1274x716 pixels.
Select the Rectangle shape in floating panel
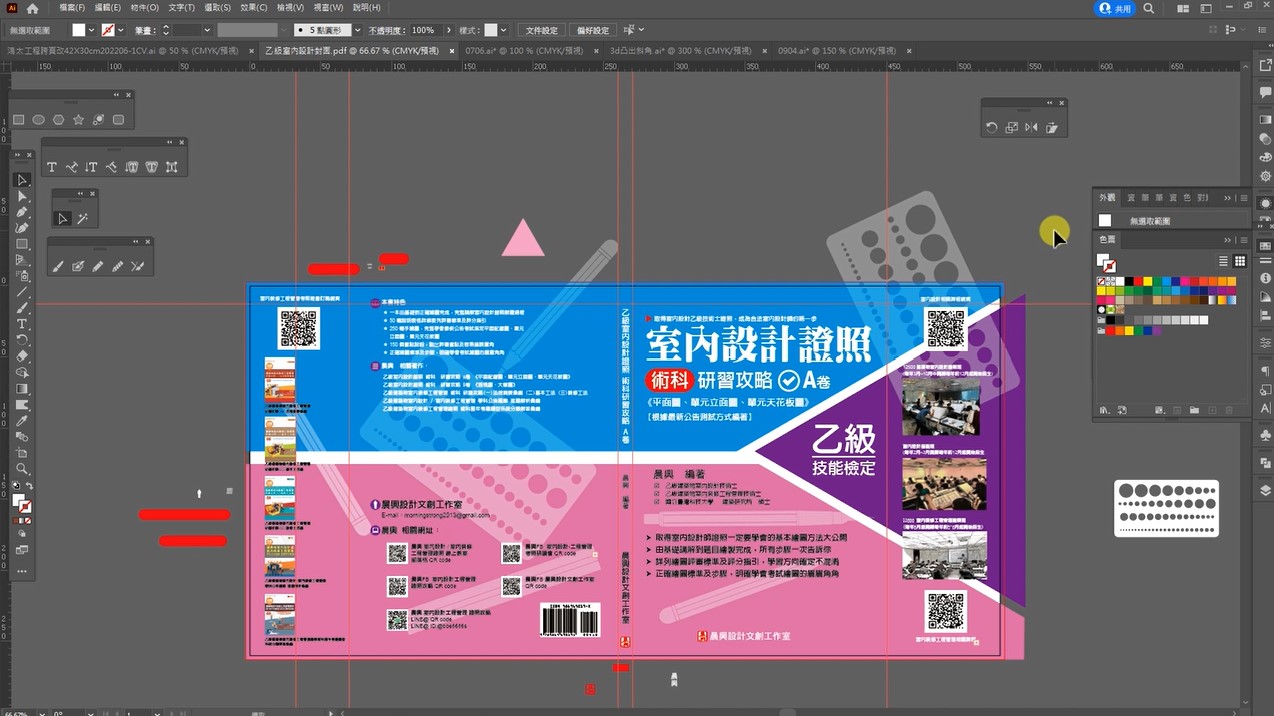(19, 120)
